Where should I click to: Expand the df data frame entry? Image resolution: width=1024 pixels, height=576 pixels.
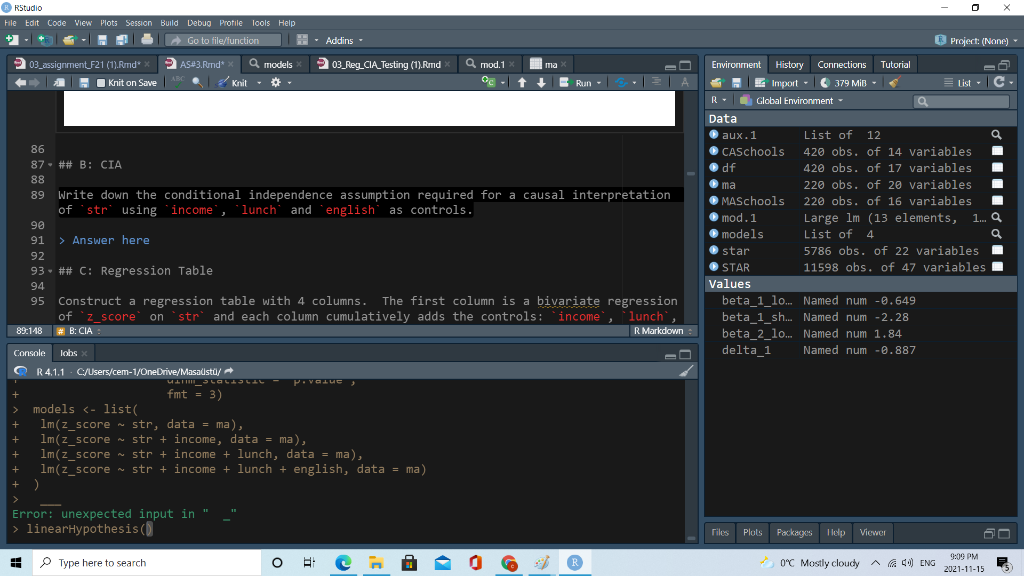pyautogui.click(x=714, y=168)
